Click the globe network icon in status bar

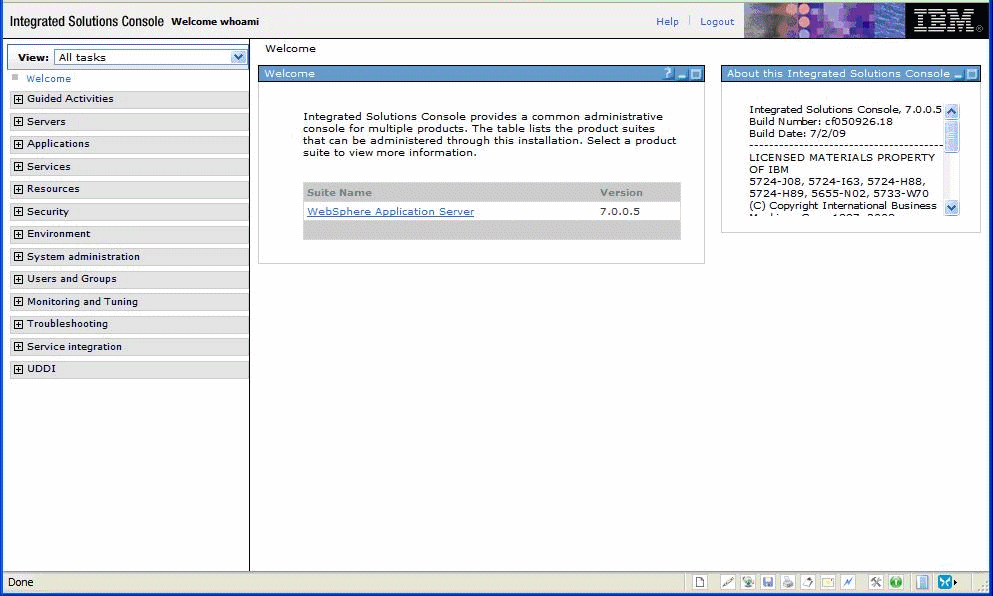[x=748, y=582]
